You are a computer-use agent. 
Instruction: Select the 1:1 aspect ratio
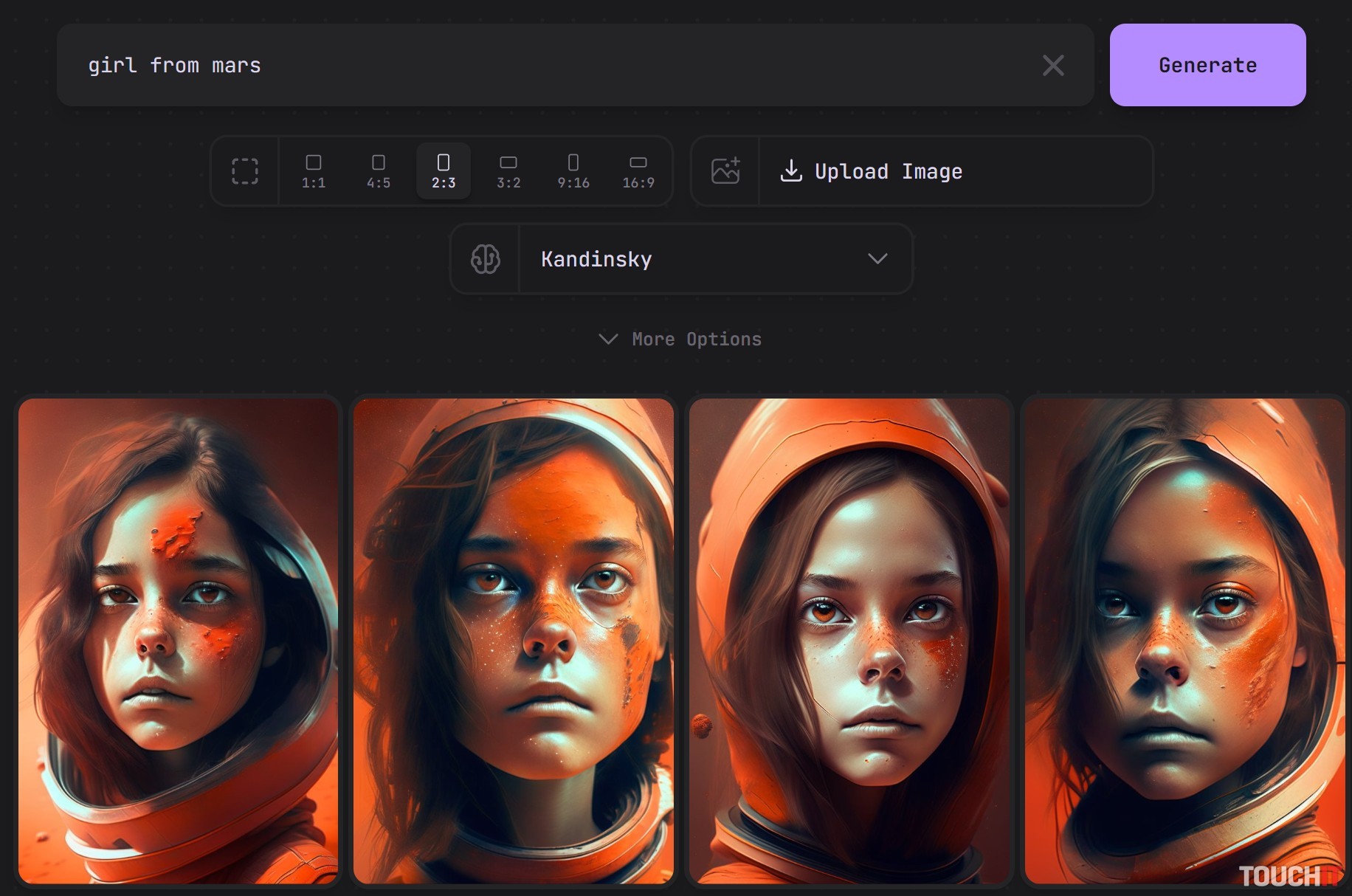[314, 171]
